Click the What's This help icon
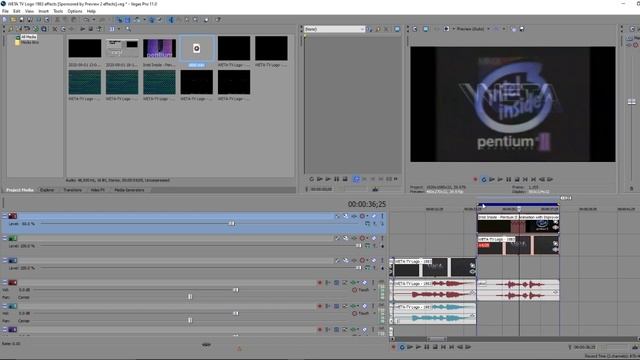 click(218, 20)
